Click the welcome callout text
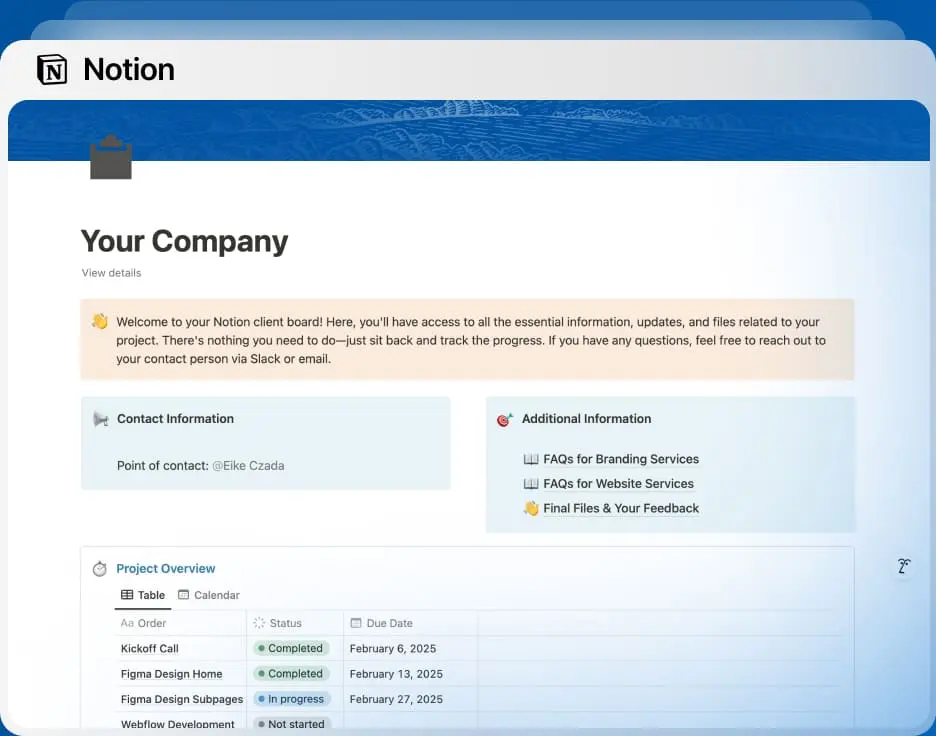 (x=471, y=340)
